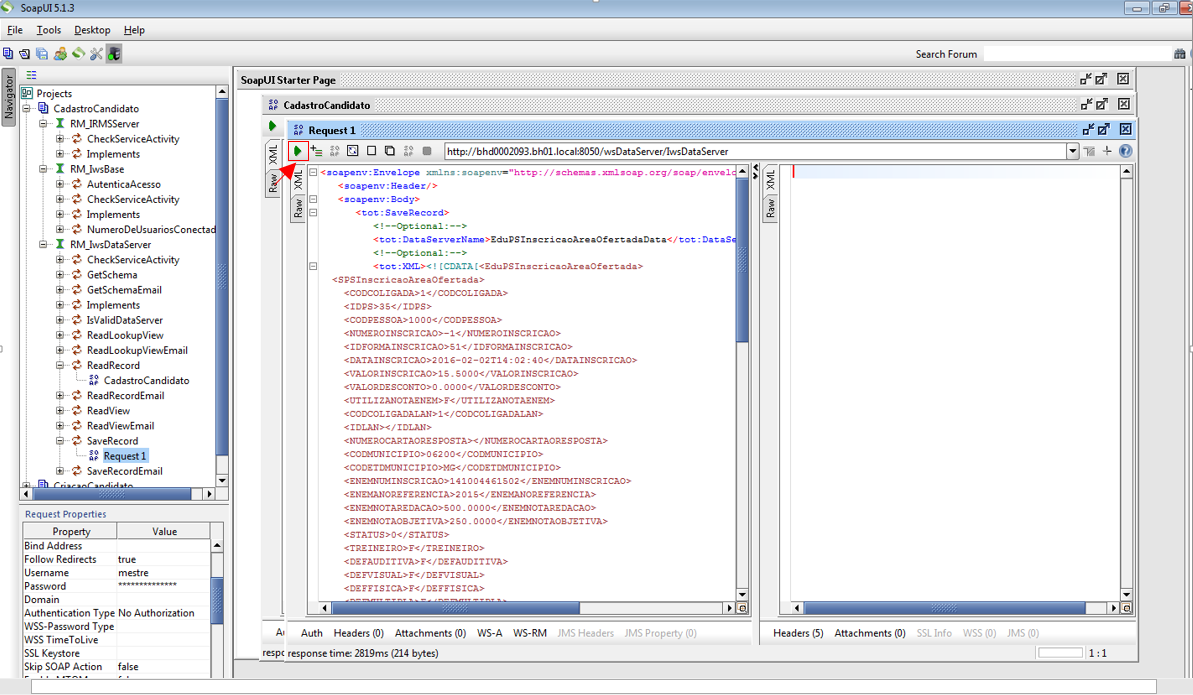Click the response editor text area
1193x695 pixels.
[955, 381]
